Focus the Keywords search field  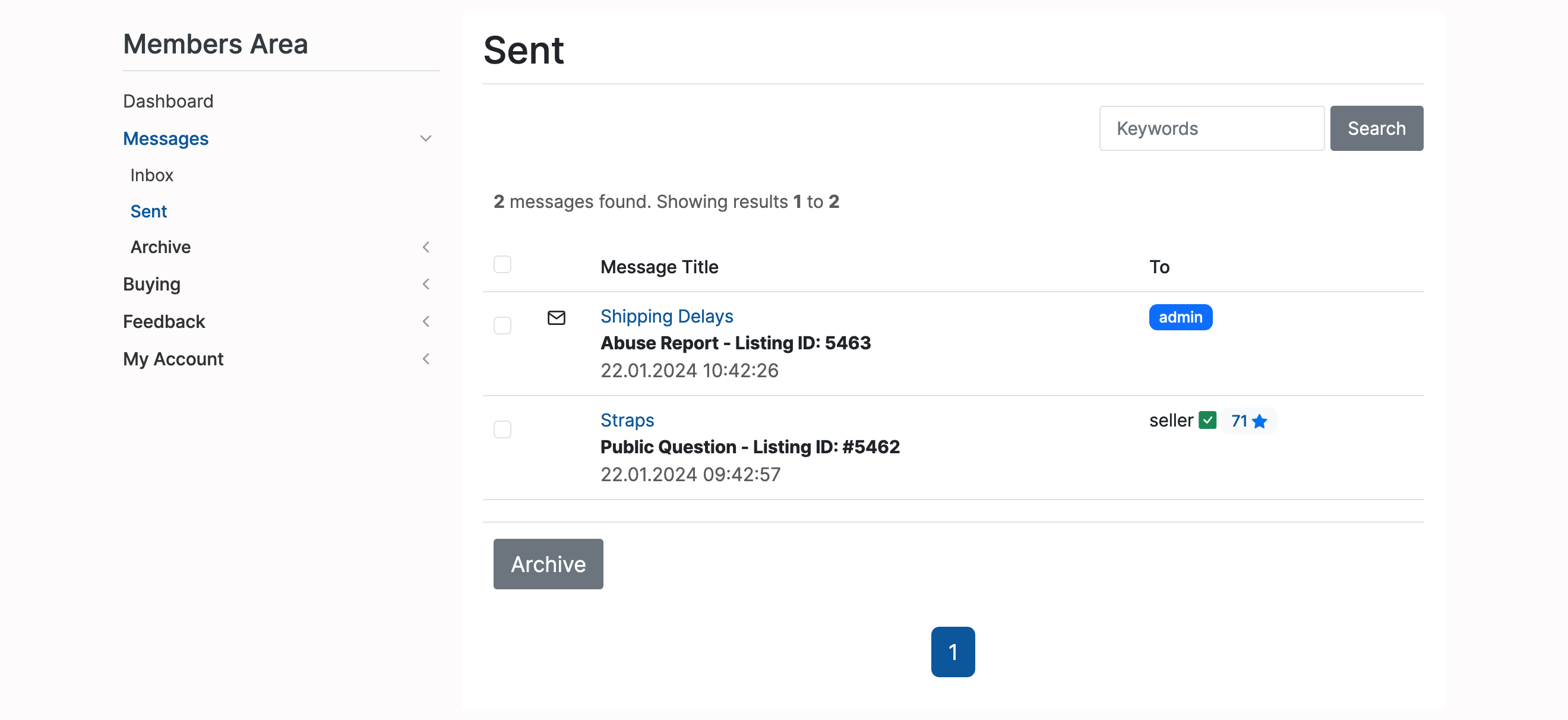point(1210,128)
